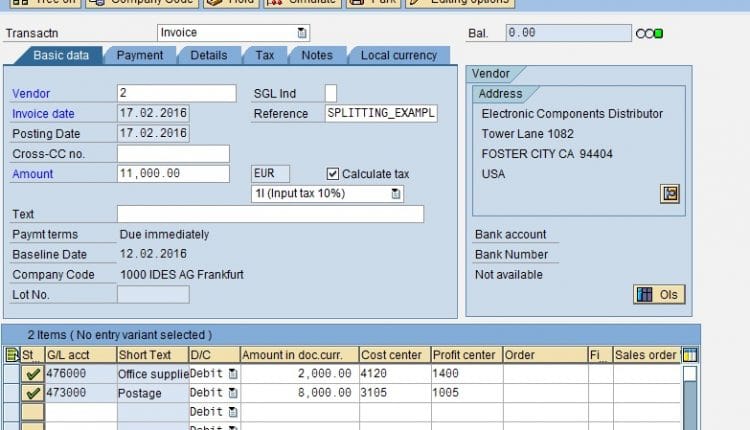Click the Cross-CC no. input field
This screenshot has width=750, height=430.
click(173, 154)
